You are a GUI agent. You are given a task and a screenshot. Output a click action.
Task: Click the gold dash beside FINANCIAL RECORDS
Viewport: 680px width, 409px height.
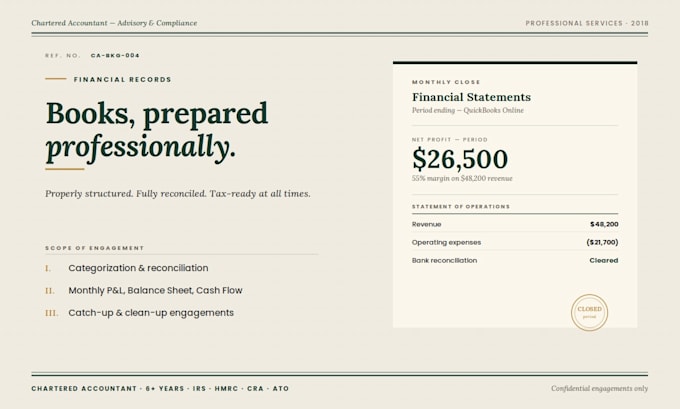tap(56, 79)
